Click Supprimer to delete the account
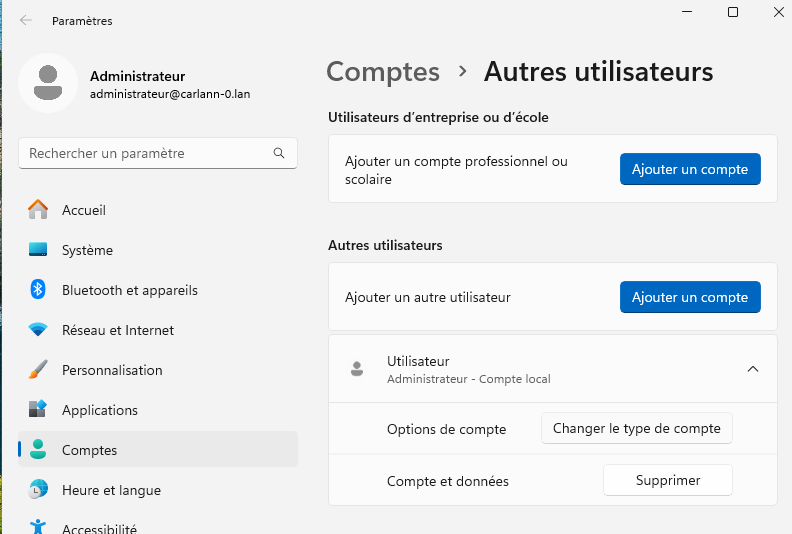This screenshot has width=792, height=534. tap(668, 480)
